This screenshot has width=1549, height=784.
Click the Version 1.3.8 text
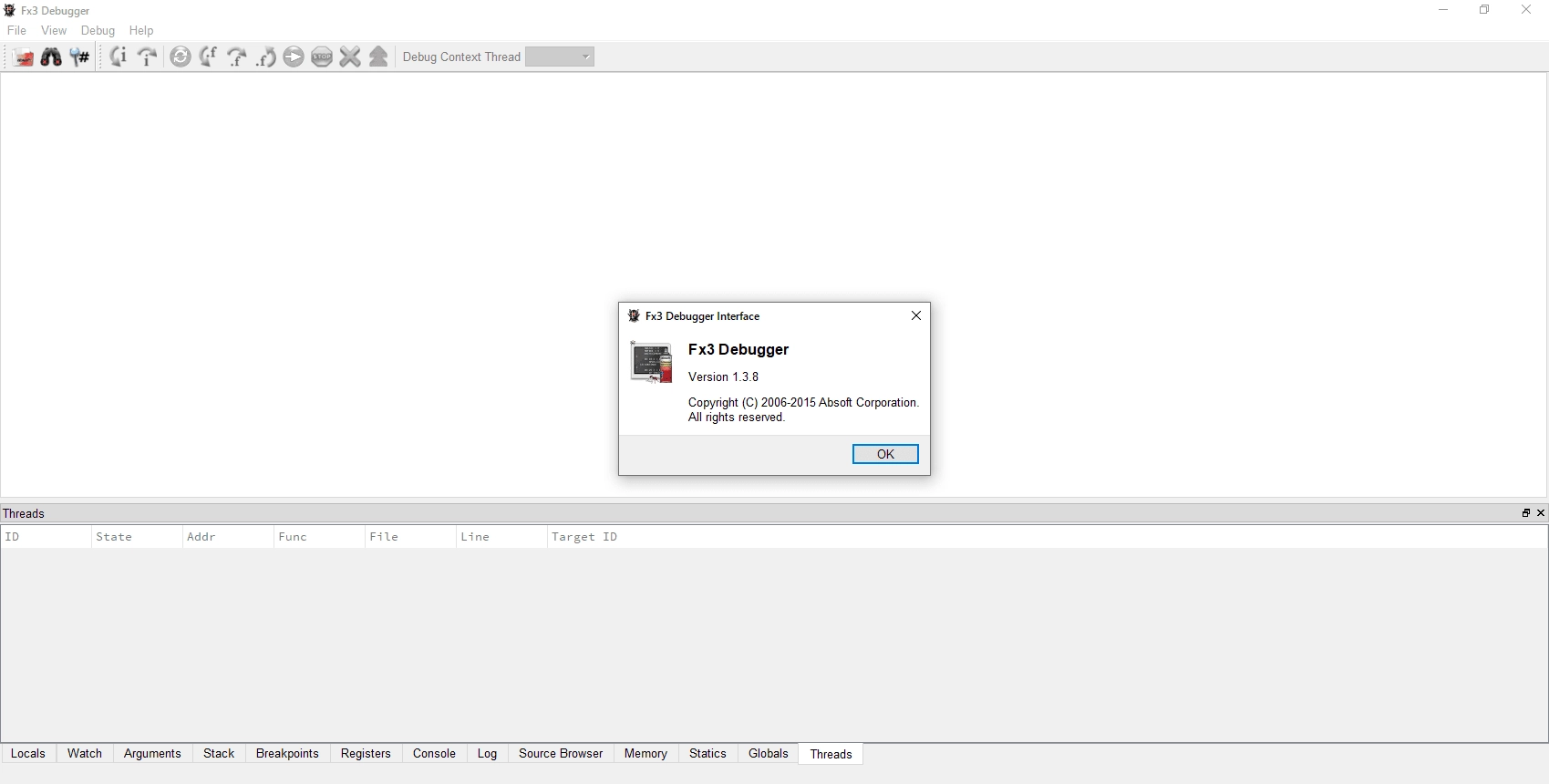(723, 377)
